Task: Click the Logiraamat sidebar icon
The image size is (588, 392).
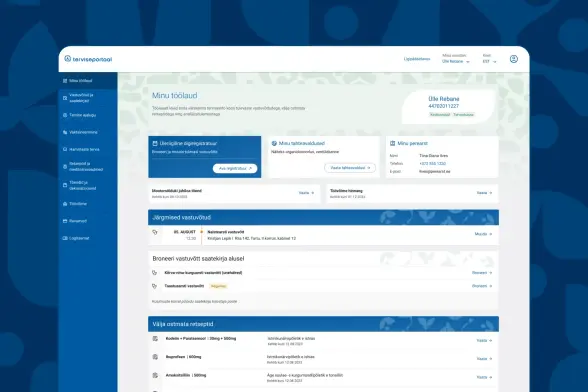Action: pyautogui.click(x=65, y=238)
